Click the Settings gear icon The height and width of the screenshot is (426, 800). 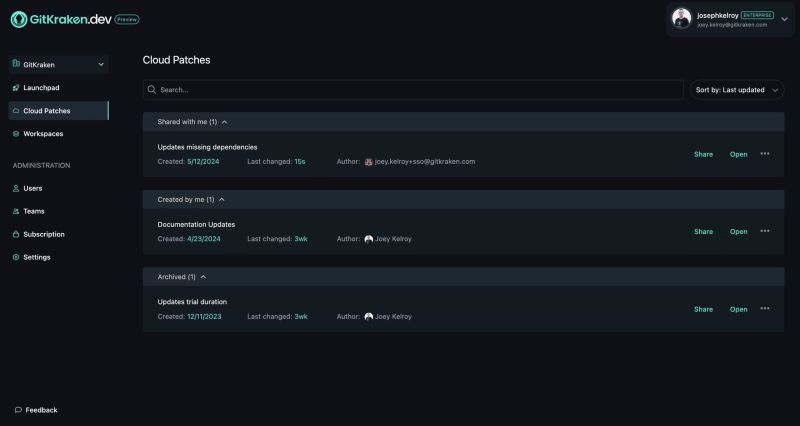16,257
